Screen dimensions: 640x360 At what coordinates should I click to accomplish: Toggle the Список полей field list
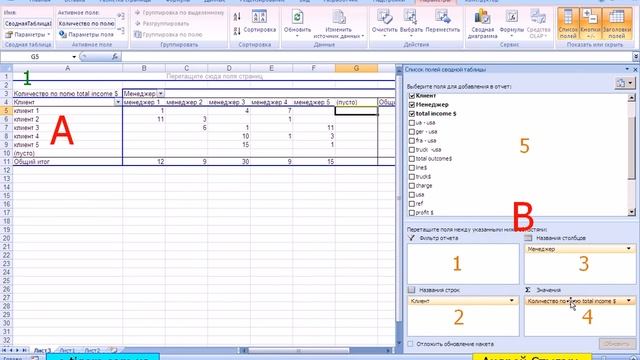click(568, 24)
